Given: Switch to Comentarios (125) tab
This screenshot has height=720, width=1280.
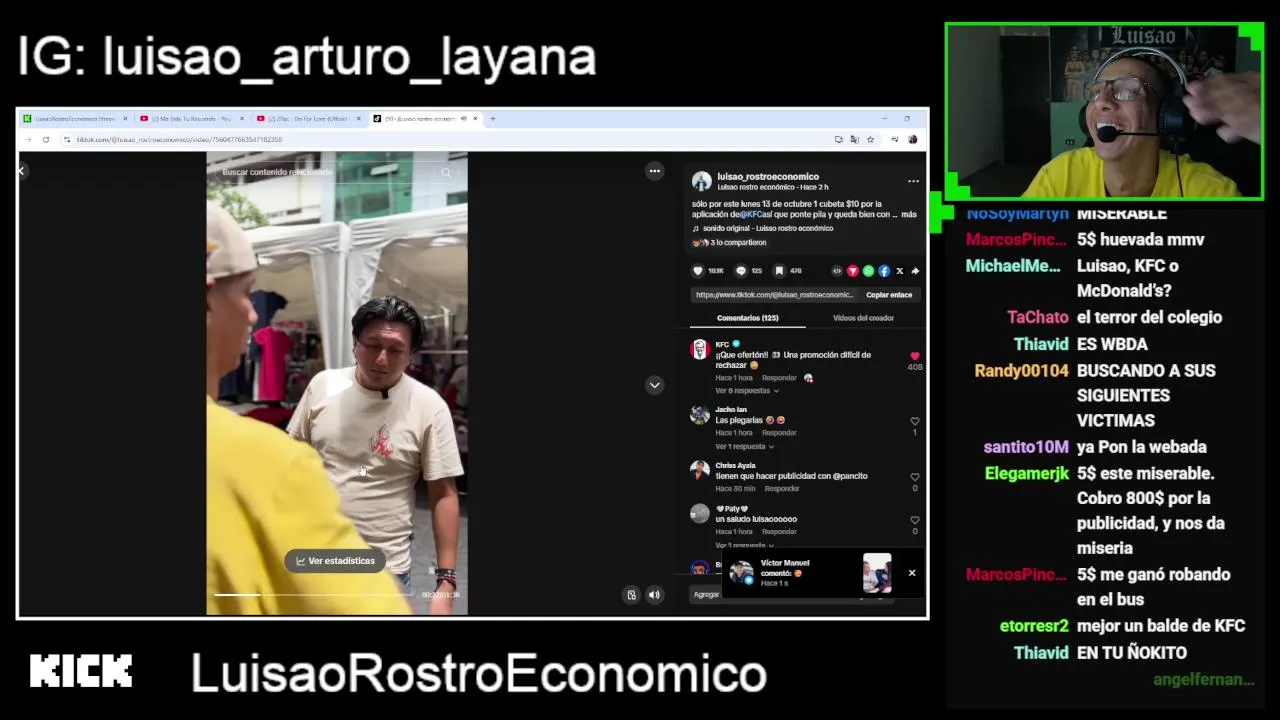Looking at the screenshot, I should click(x=747, y=318).
